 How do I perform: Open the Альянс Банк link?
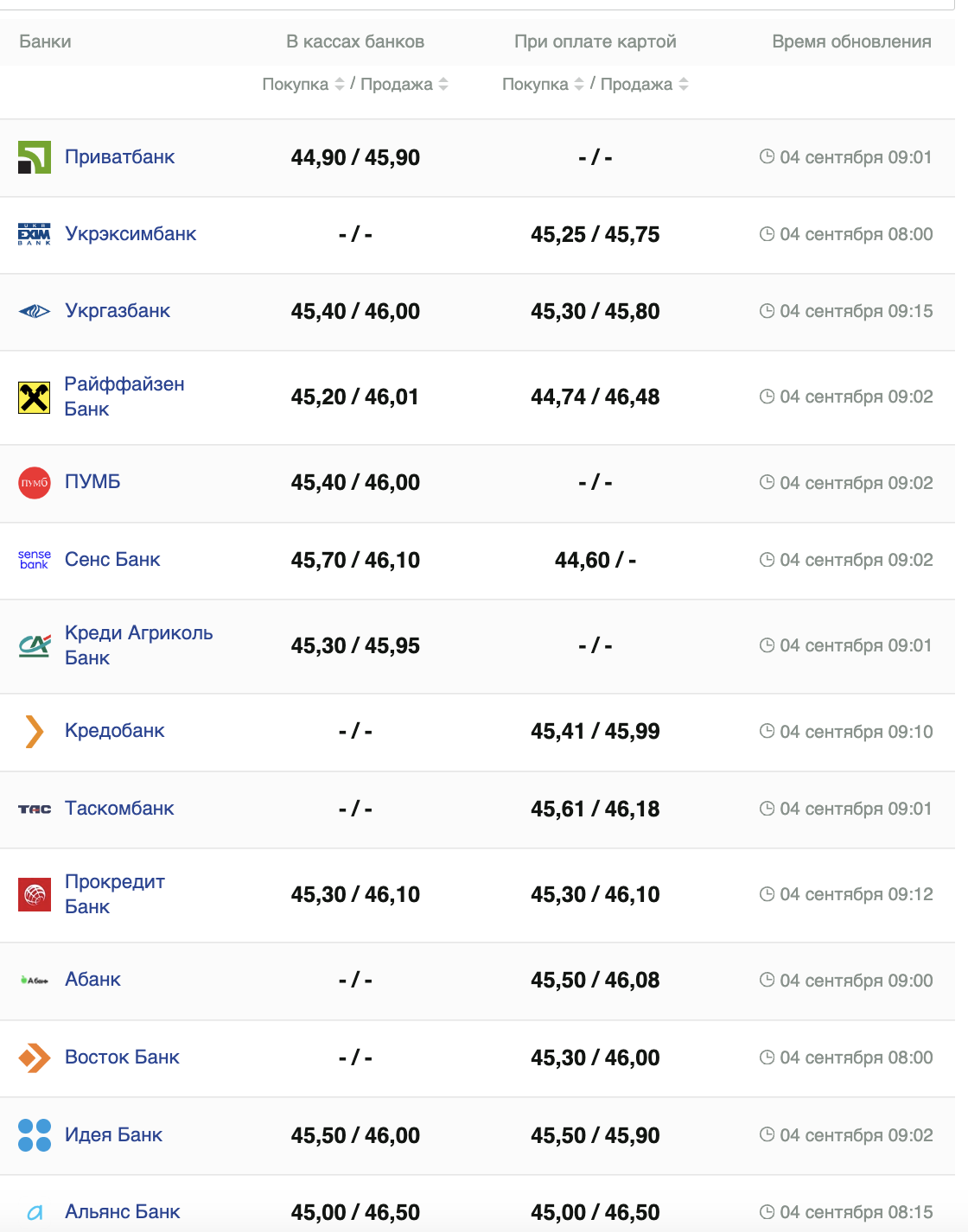click(122, 1212)
